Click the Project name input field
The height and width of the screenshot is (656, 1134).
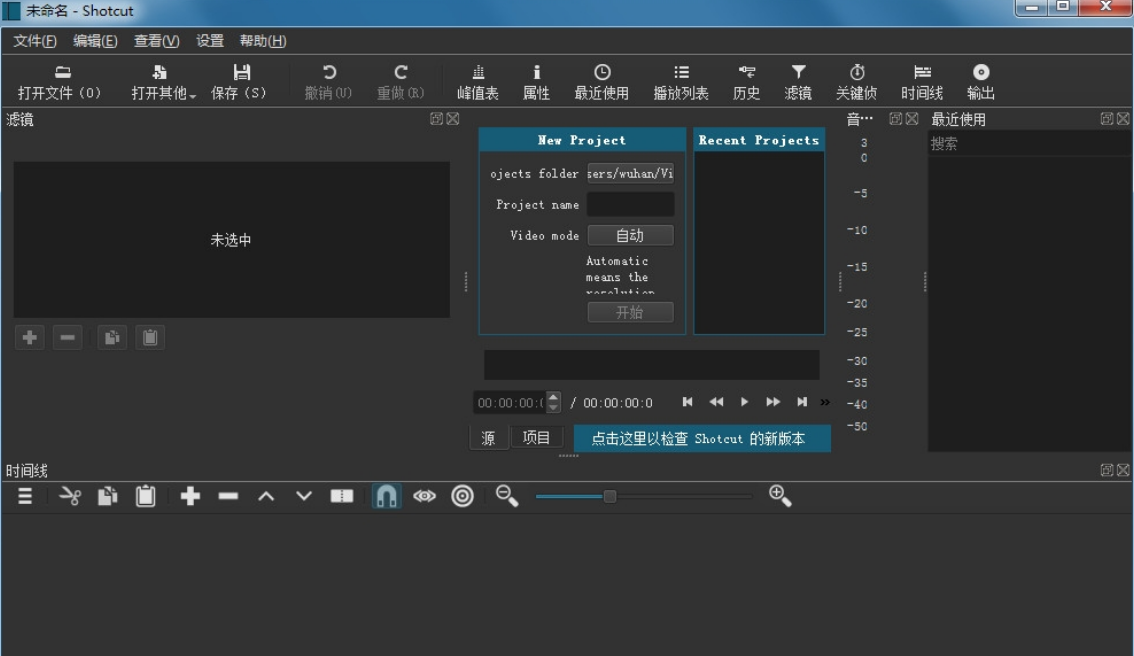pyautogui.click(x=630, y=205)
